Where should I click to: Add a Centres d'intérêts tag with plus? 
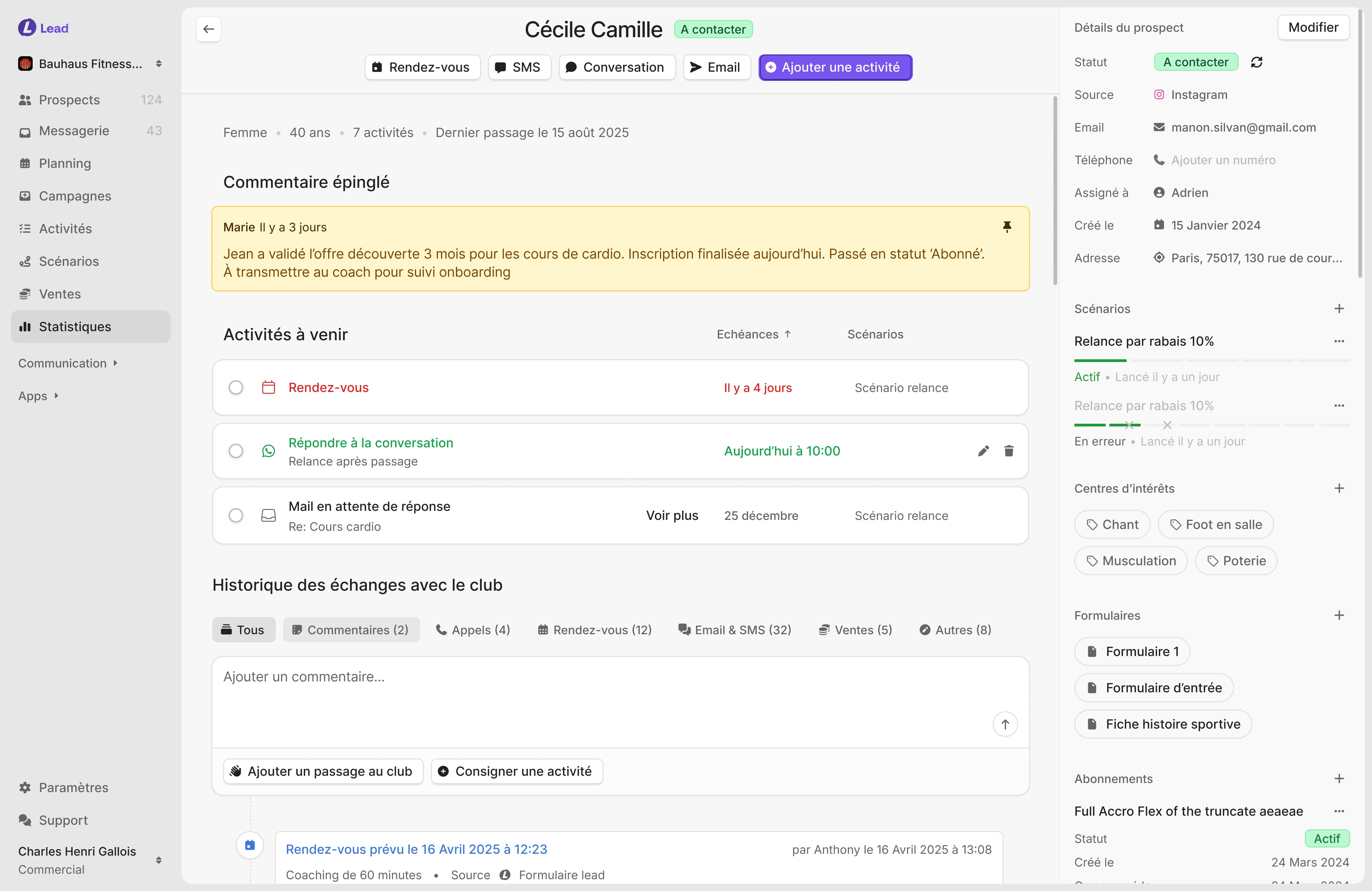(x=1338, y=488)
